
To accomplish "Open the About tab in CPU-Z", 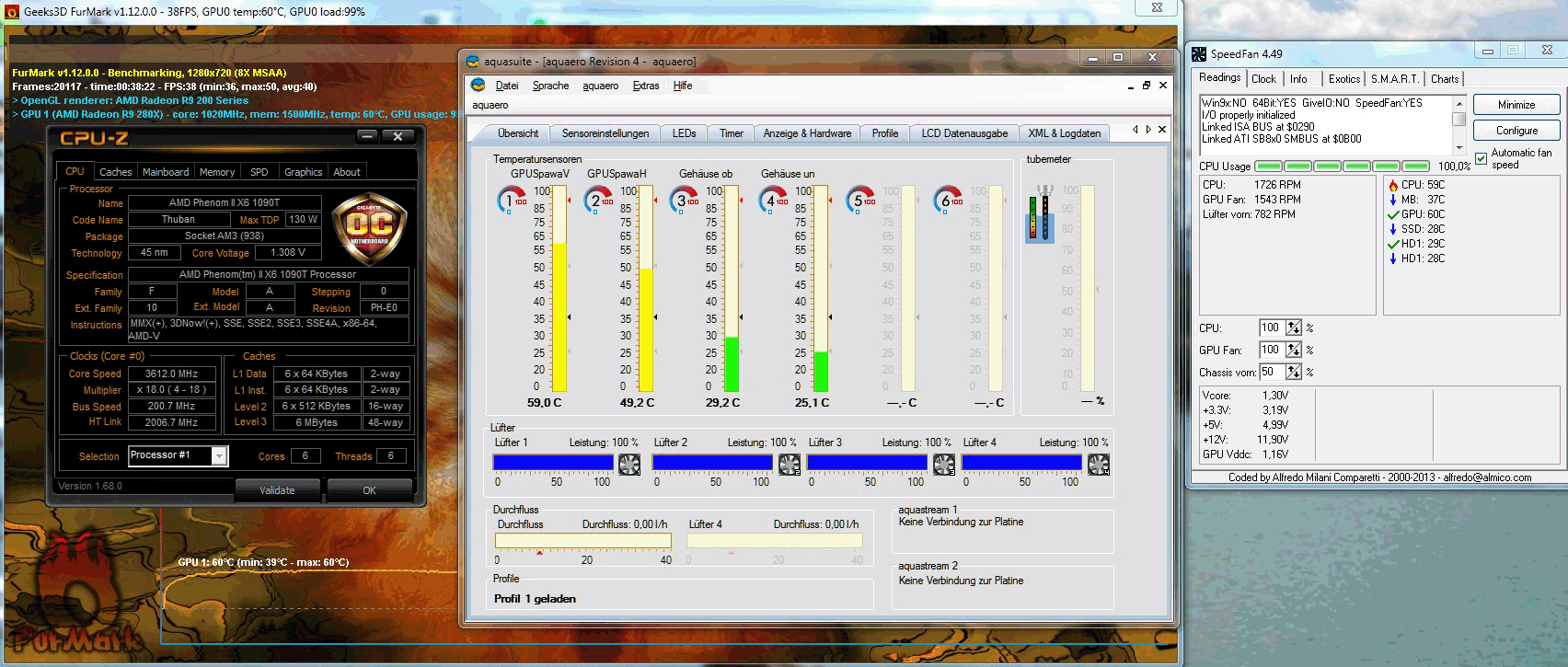I will (x=347, y=172).
